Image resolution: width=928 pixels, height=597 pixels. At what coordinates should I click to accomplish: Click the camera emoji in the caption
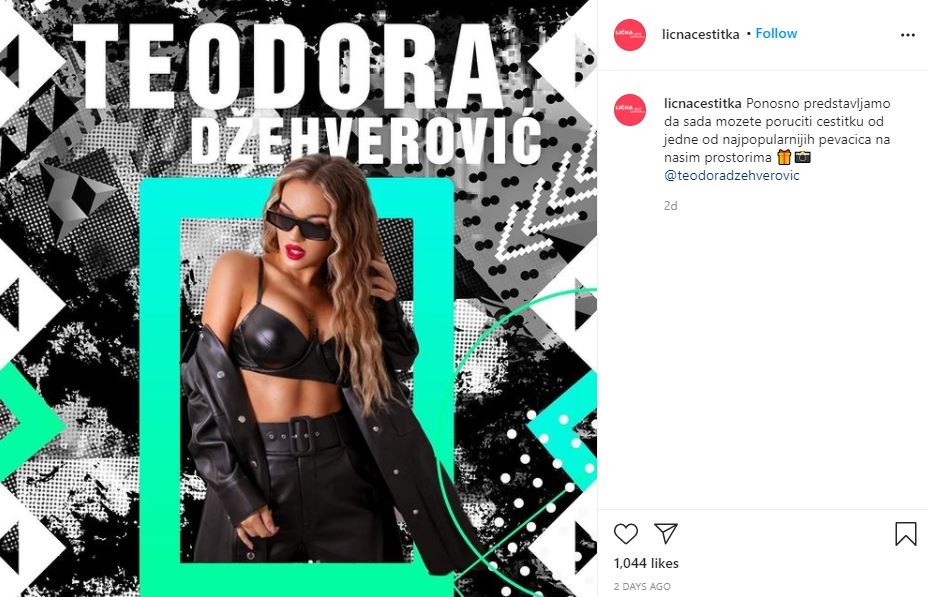click(803, 157)
